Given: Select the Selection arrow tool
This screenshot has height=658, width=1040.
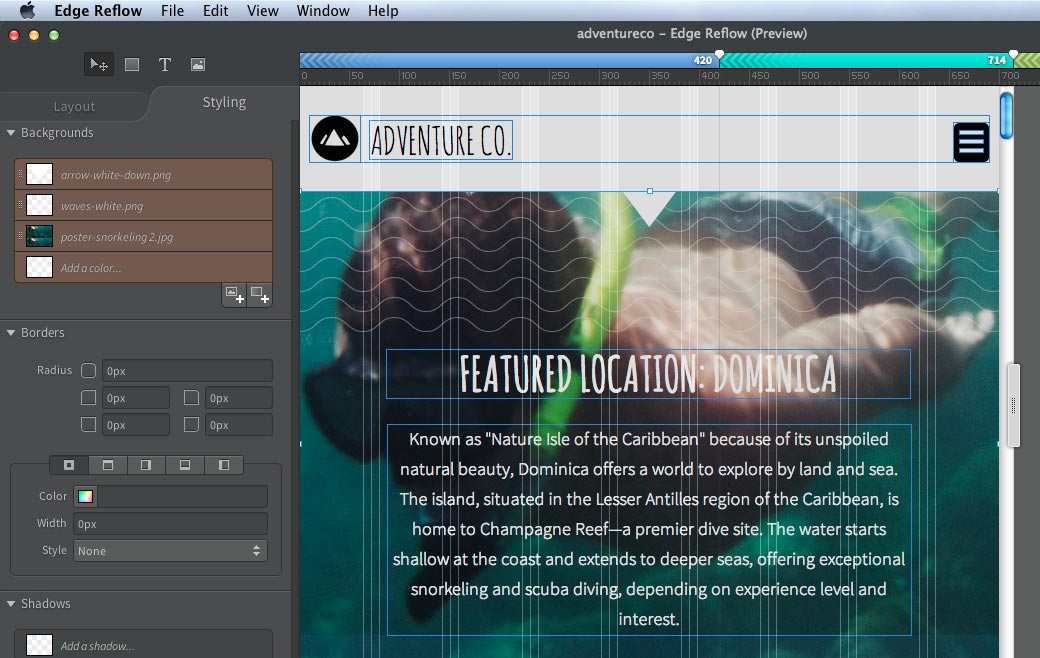Looking at the screenshot, I should coord(99,64).
